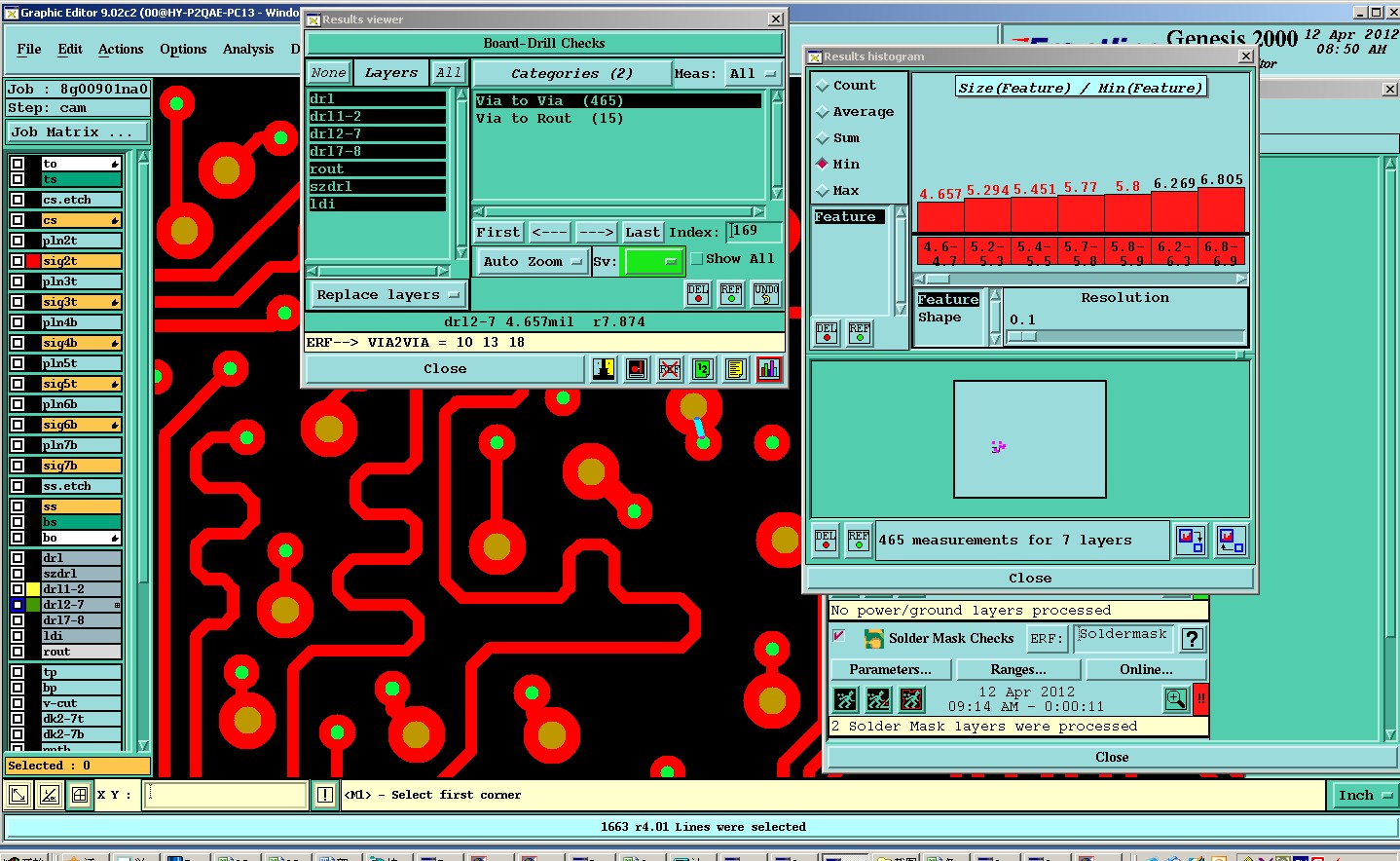Select the Min radio button
Screen dimensions: 1400x861
823,164
